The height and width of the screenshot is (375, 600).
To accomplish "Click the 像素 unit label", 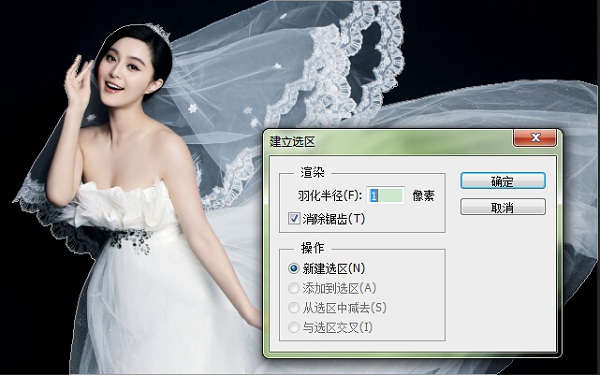I will coord(423,196).
